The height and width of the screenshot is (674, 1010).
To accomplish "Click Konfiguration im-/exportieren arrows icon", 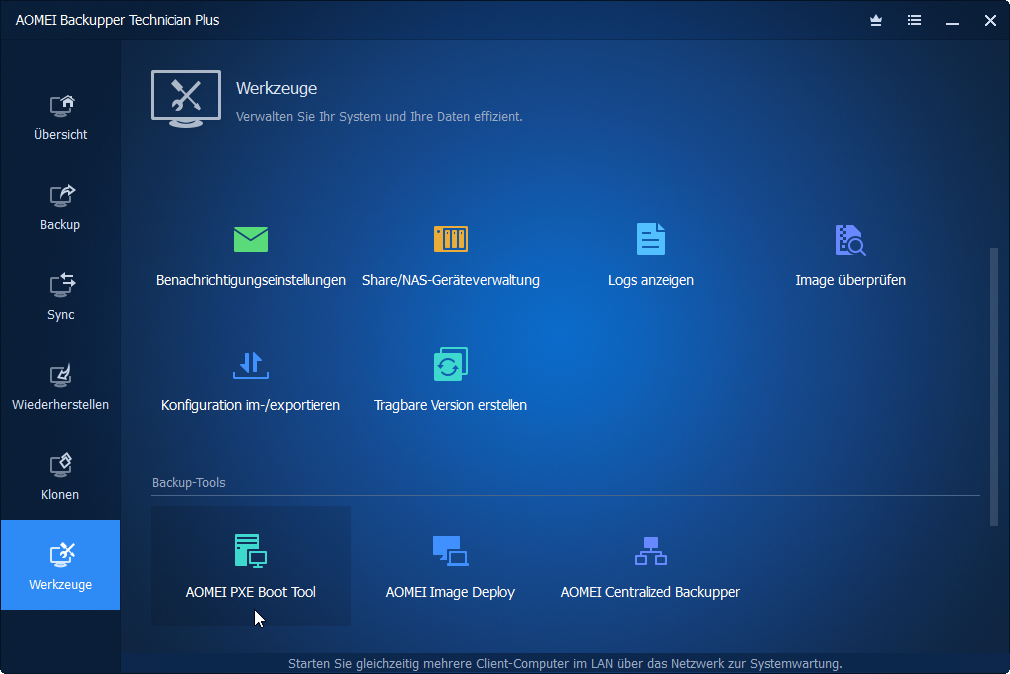I will pos(251,365).
